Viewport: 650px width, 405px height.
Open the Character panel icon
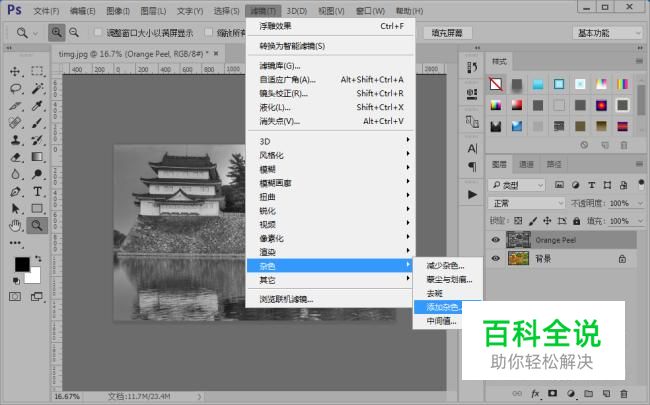472,148
